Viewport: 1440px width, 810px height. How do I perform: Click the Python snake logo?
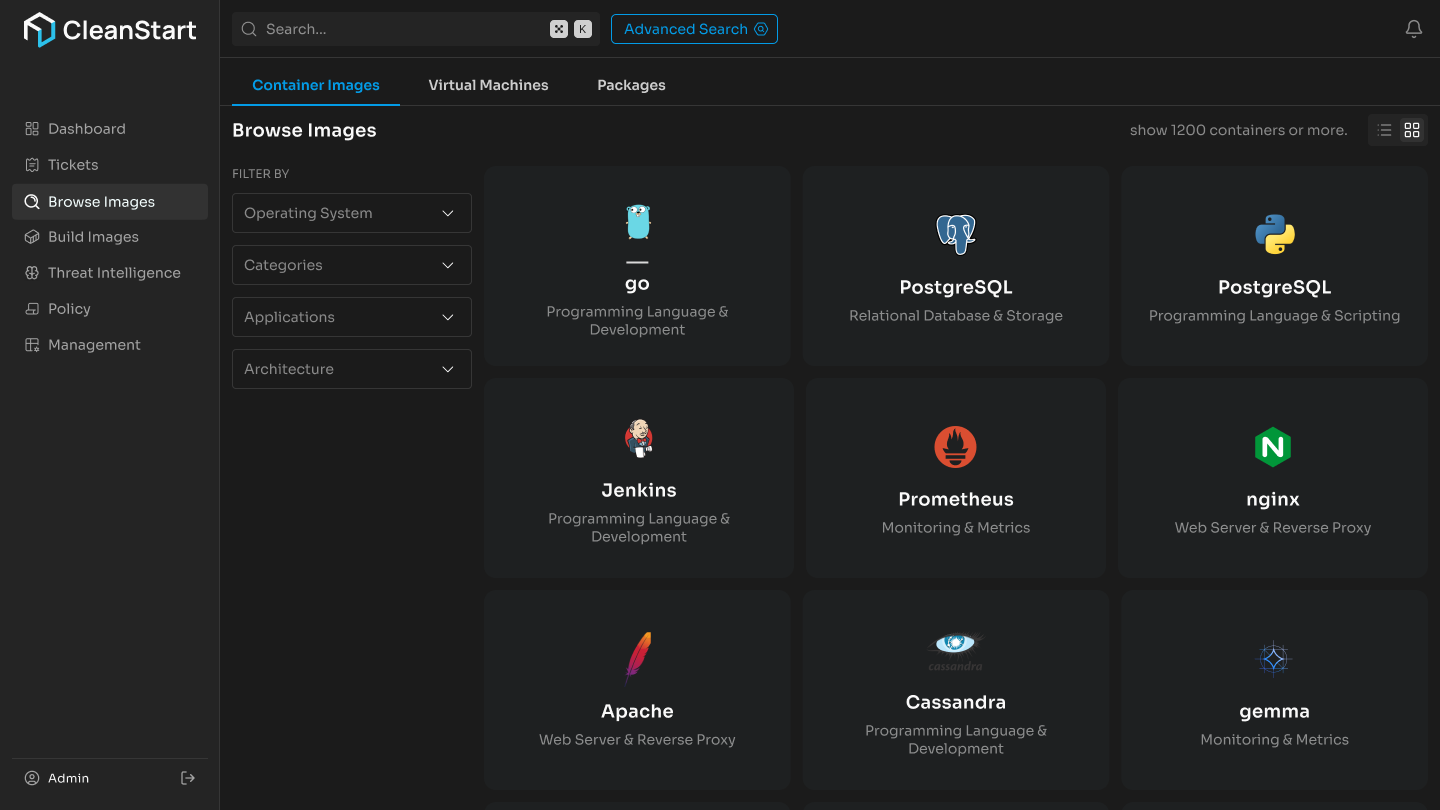(x=1274, y=234)
